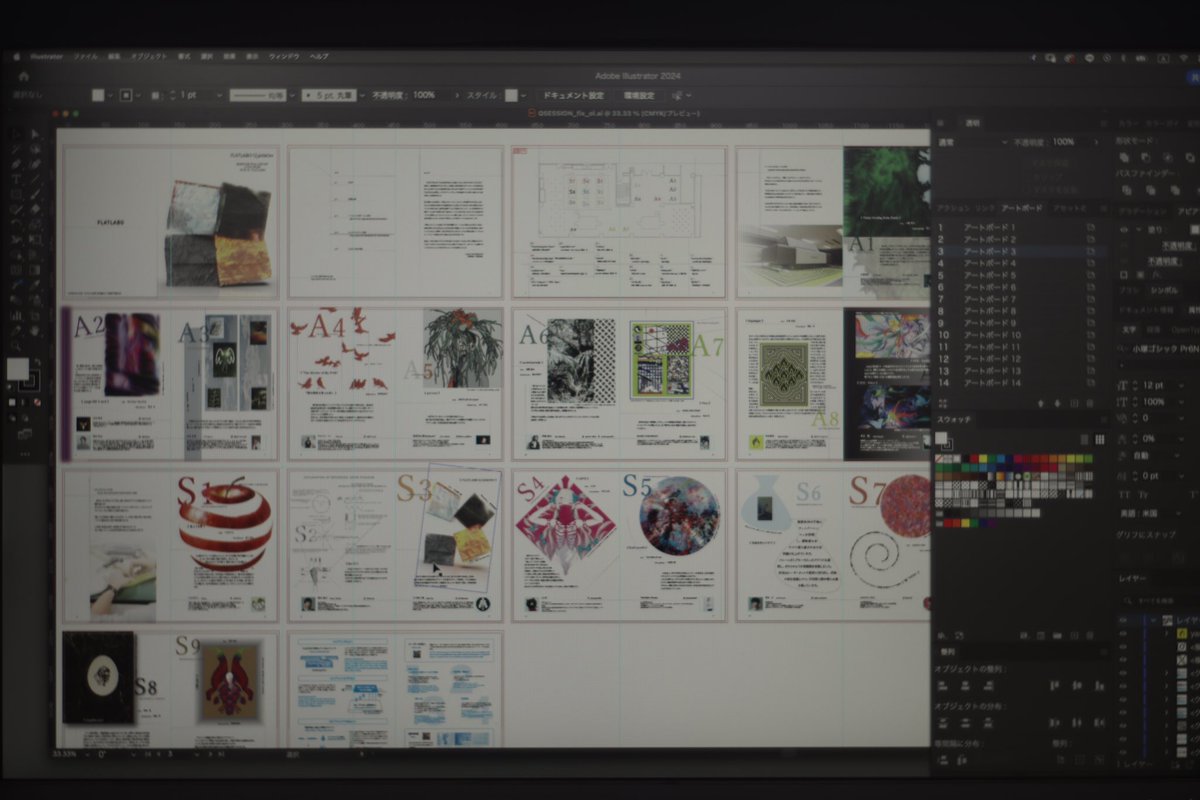The width and height of the screenshot is (1200, 800).
Task: Click the fill color box in the toolbar
Action: (17, 369)
